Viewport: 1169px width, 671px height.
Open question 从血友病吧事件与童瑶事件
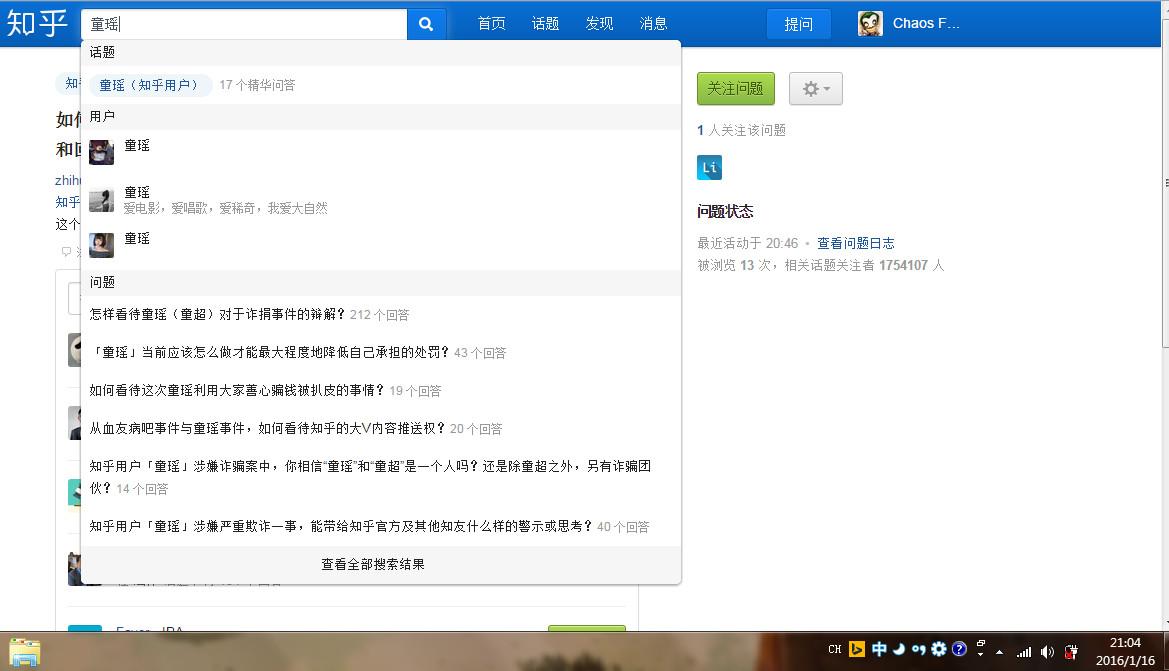(x=267, y=429)
